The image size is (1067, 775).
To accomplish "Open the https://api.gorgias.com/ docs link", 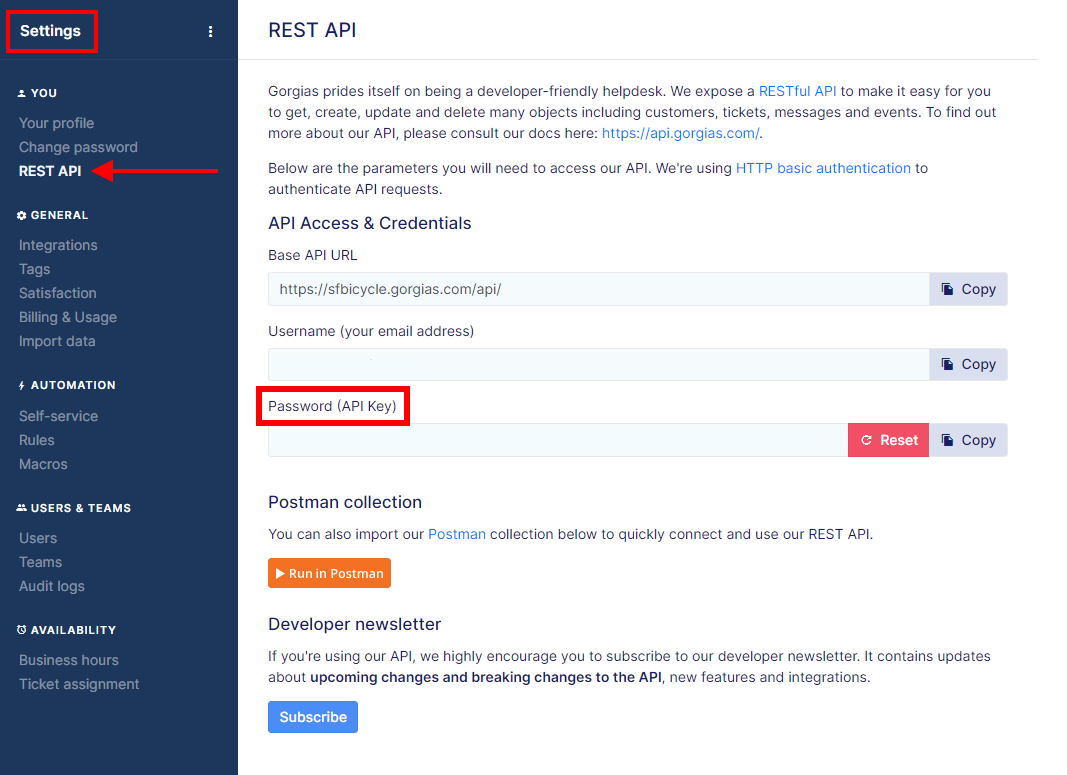I will 680,133.
